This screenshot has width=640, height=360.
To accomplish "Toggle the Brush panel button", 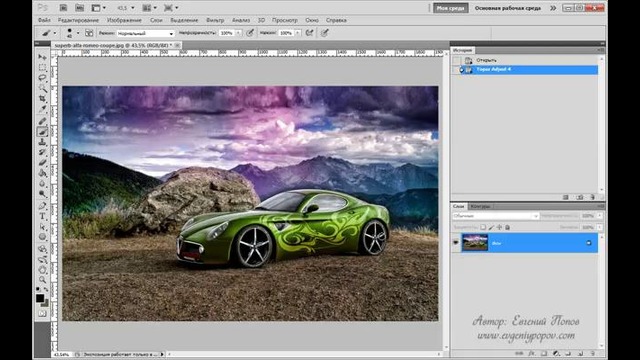I will [89, 33].
